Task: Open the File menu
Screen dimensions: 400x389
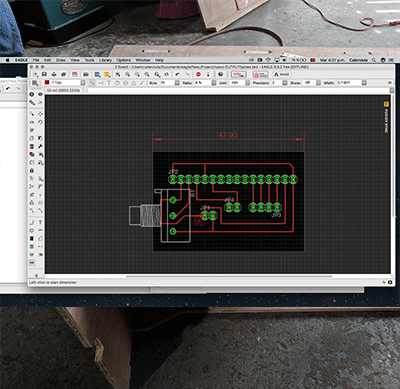Action: point(36,60)
